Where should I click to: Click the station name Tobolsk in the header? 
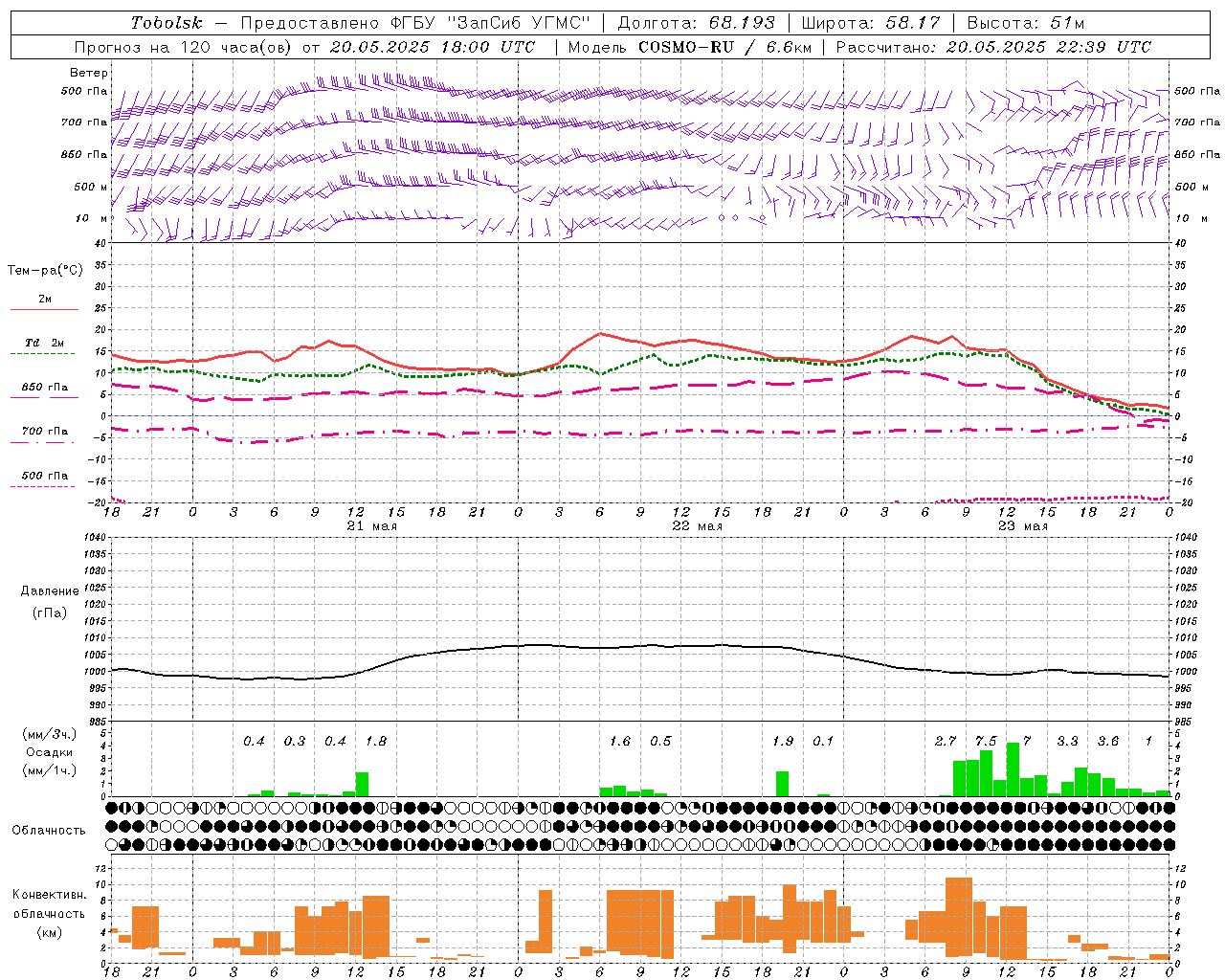coord(167,23)
